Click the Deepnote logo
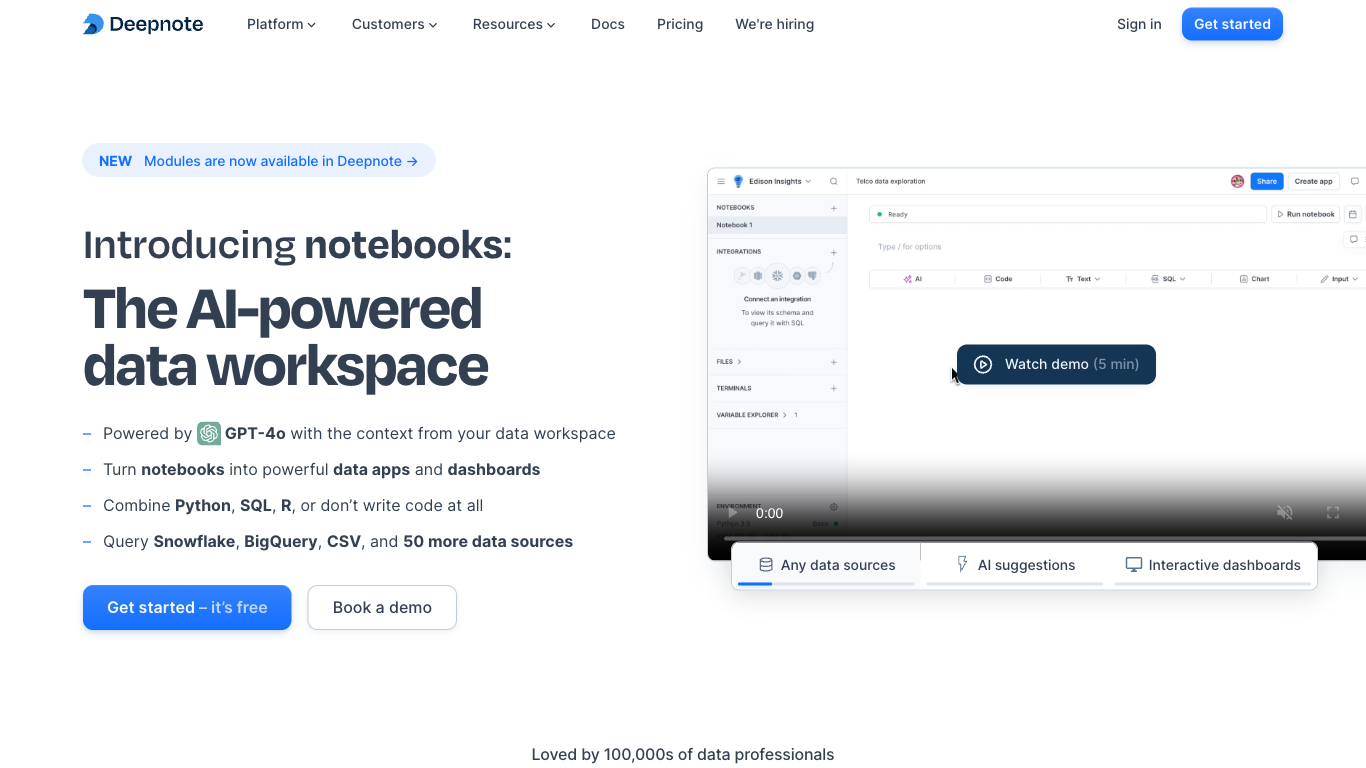 (143, 24)
